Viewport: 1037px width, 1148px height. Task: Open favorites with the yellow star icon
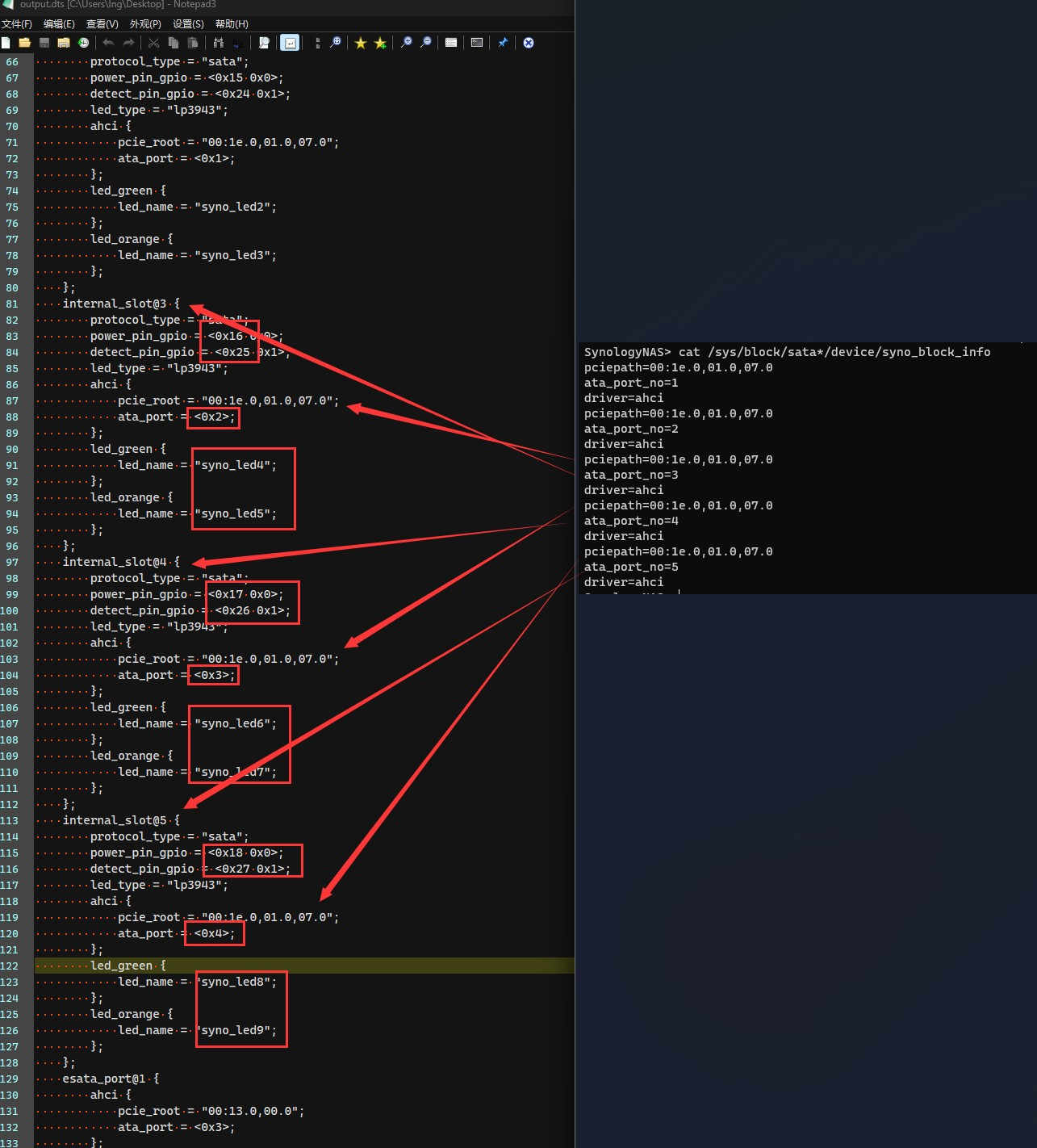click(x=361, y=43)
